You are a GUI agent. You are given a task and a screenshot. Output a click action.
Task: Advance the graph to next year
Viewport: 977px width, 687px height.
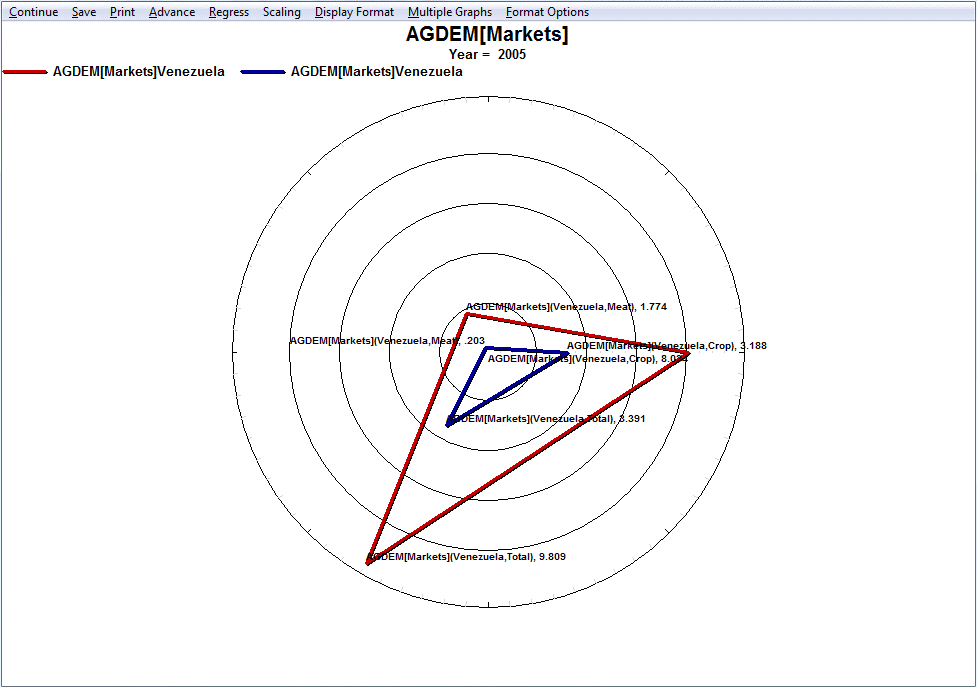point(172,12)
